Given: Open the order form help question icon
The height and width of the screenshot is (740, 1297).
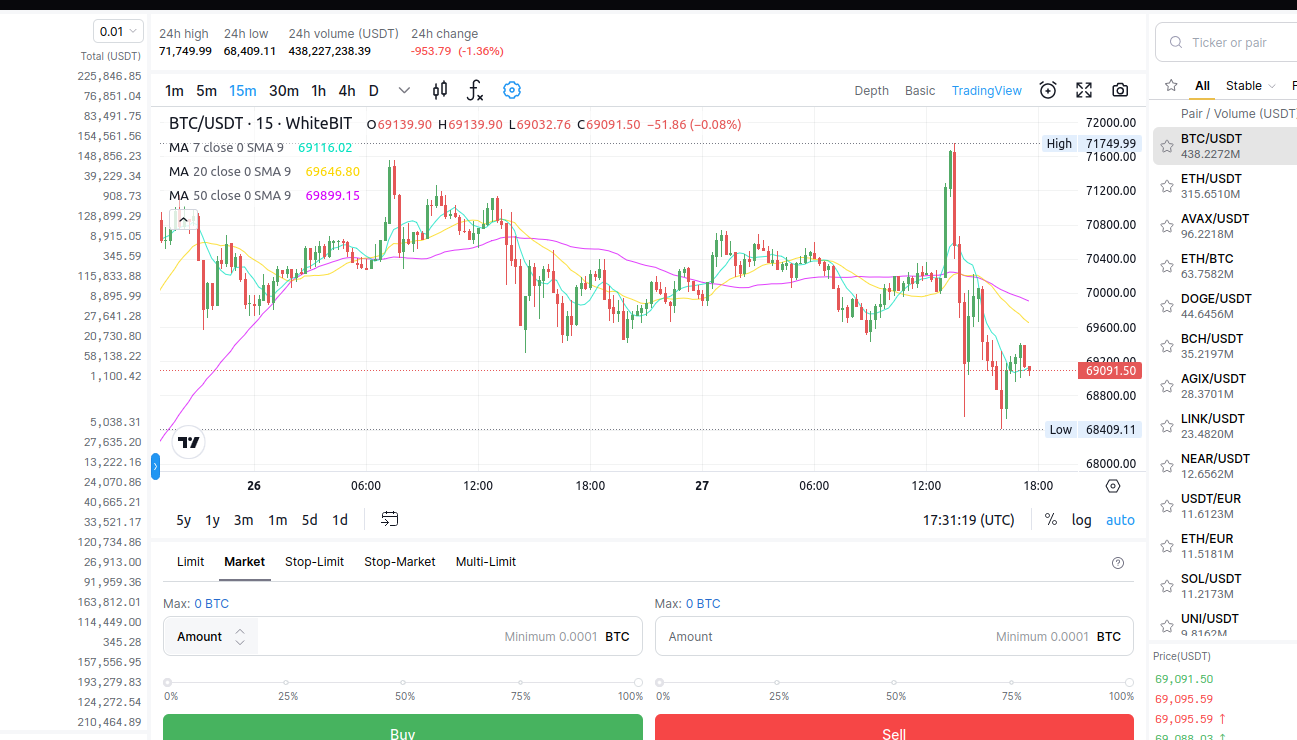Looking at the screenshot, I should click(1118, 563).
